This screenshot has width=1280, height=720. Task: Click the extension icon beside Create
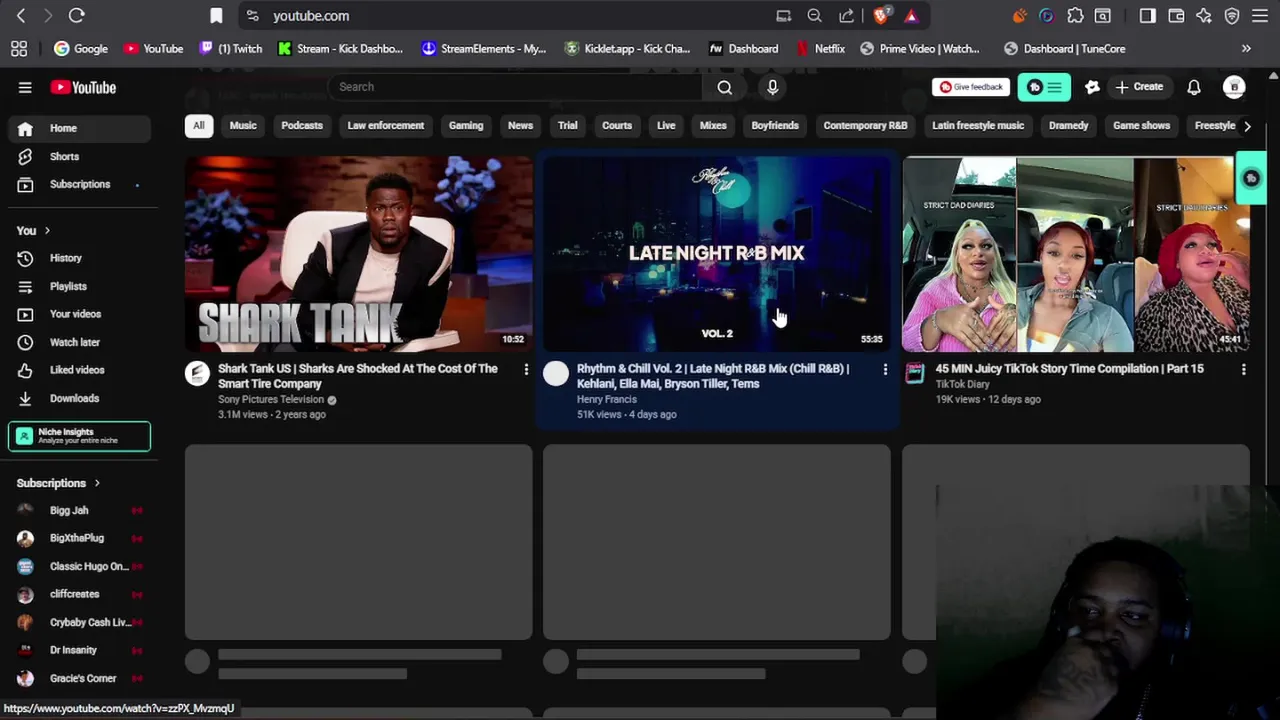click(1092, 87)
